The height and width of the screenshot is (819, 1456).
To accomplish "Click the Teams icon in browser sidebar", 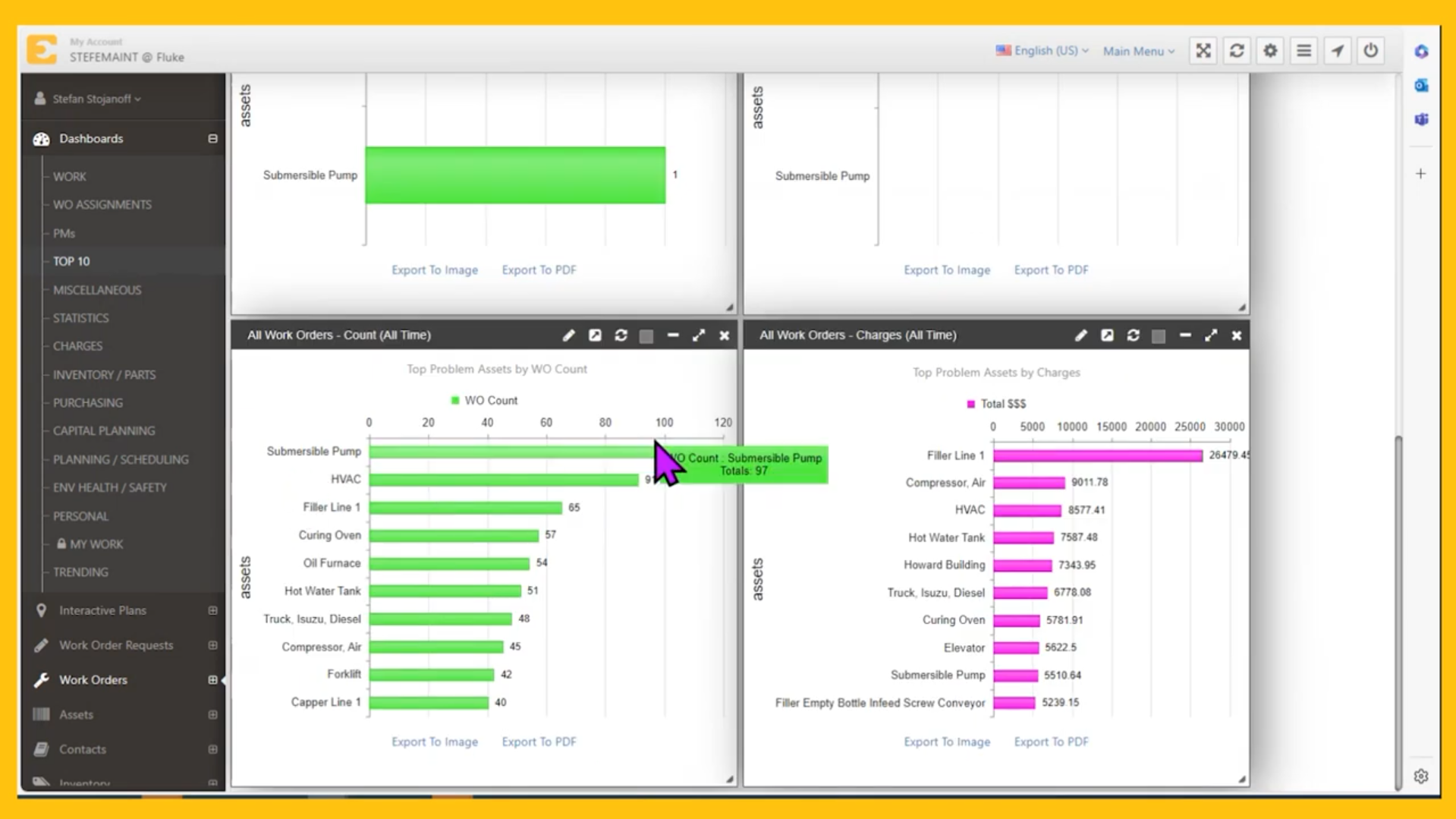I will (x=1421, y=119).
